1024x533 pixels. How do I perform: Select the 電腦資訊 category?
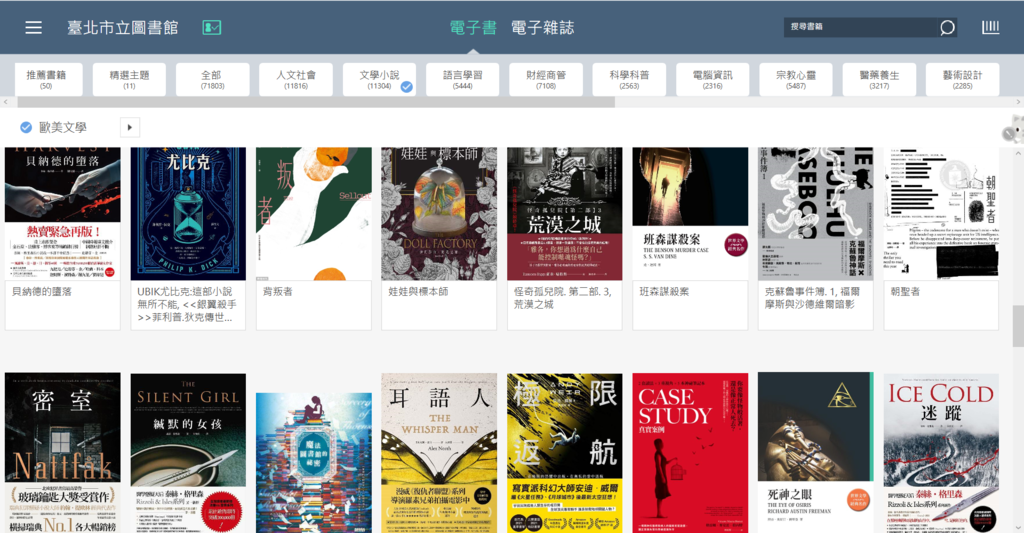(x=712, y=80)
